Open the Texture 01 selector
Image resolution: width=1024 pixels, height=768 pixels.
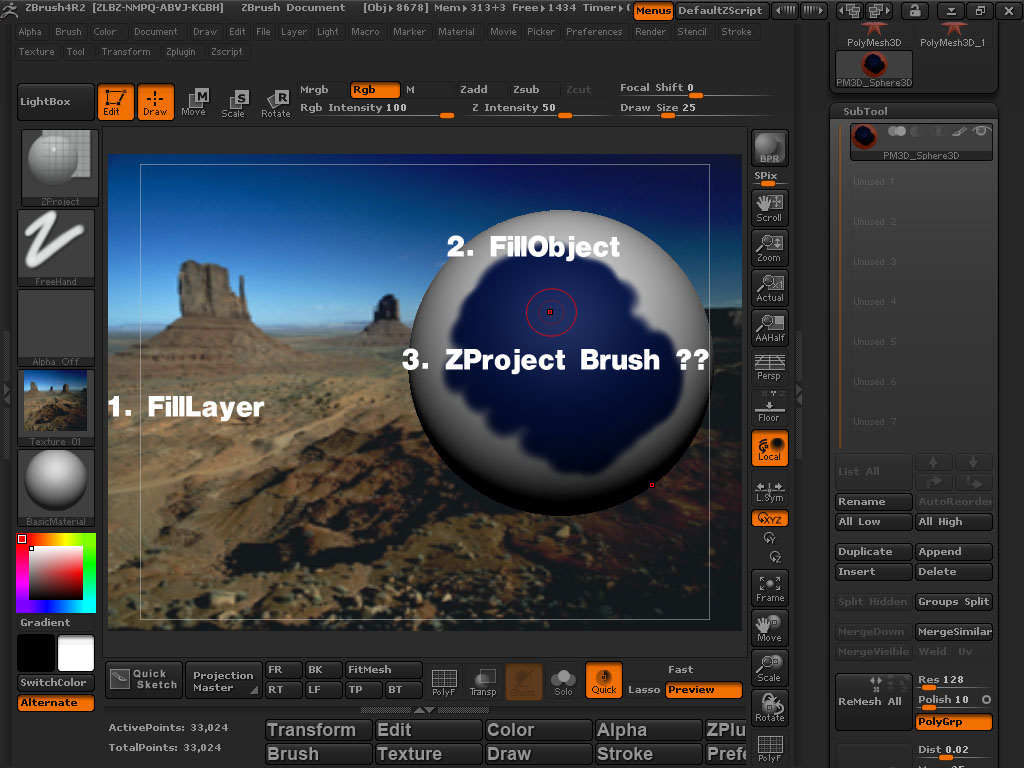56,408
